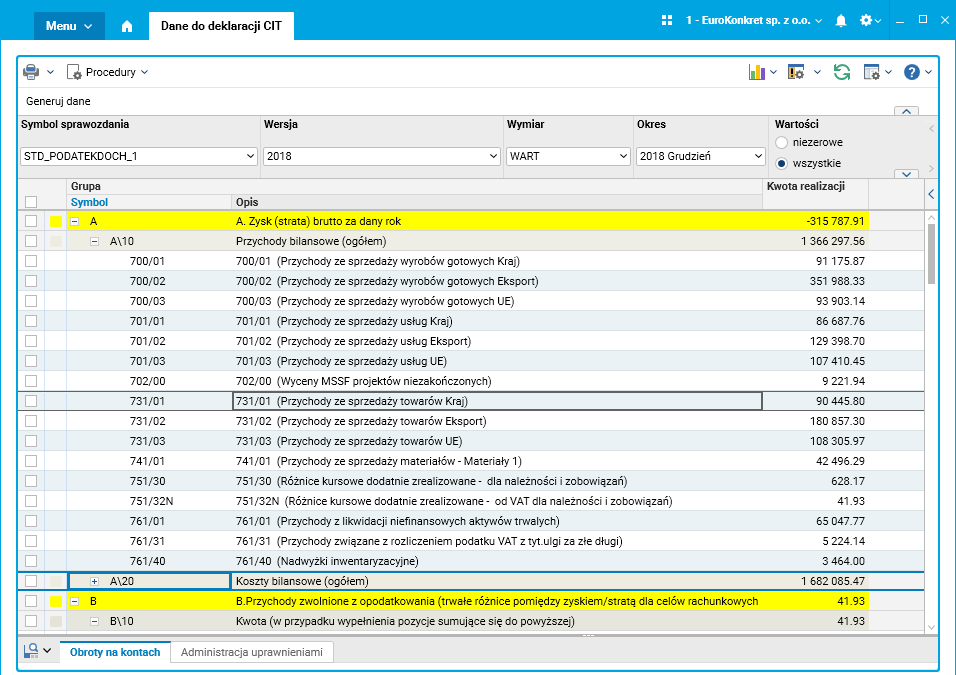
Task: Click the Generuj dane button
Action: tap(59, 101)
